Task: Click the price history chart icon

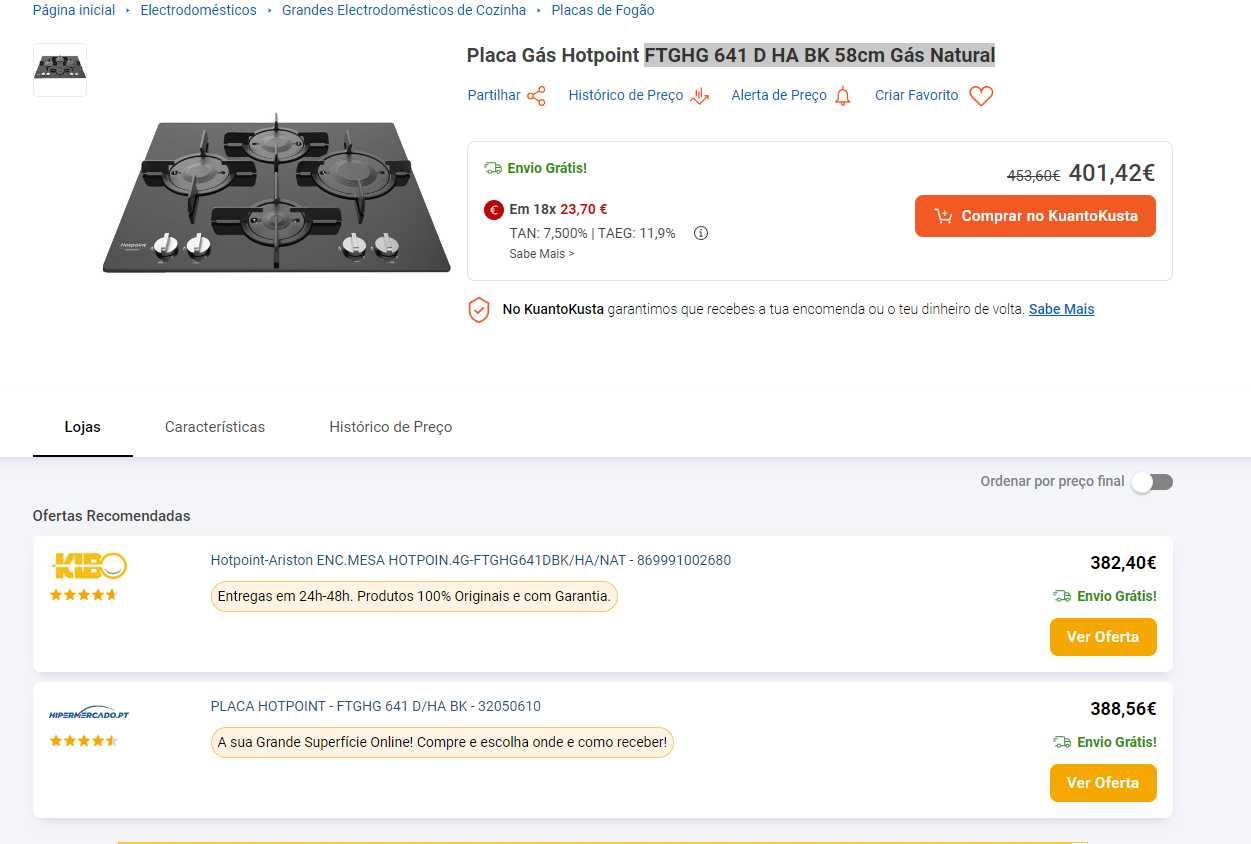Action: 700,96
